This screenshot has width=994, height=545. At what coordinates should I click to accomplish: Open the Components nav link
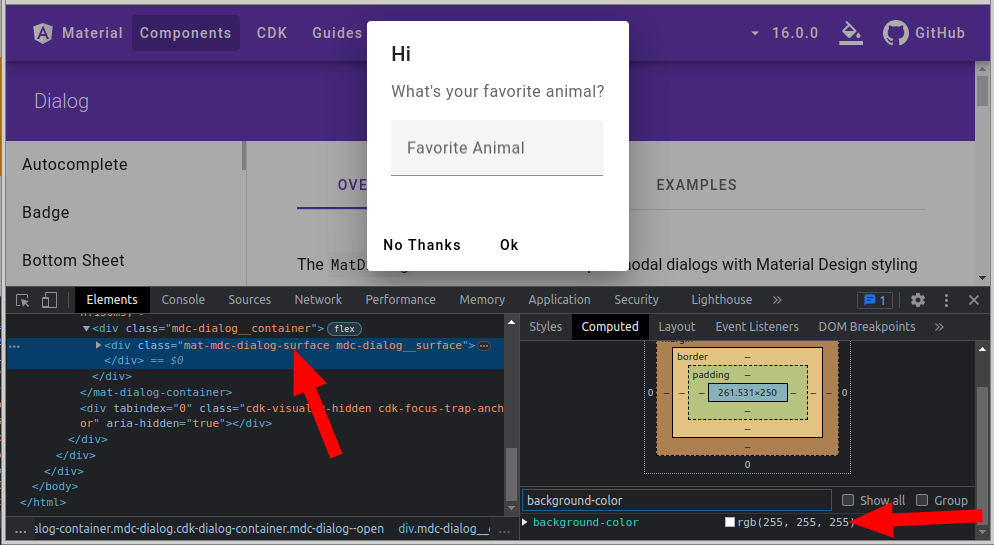186,33
